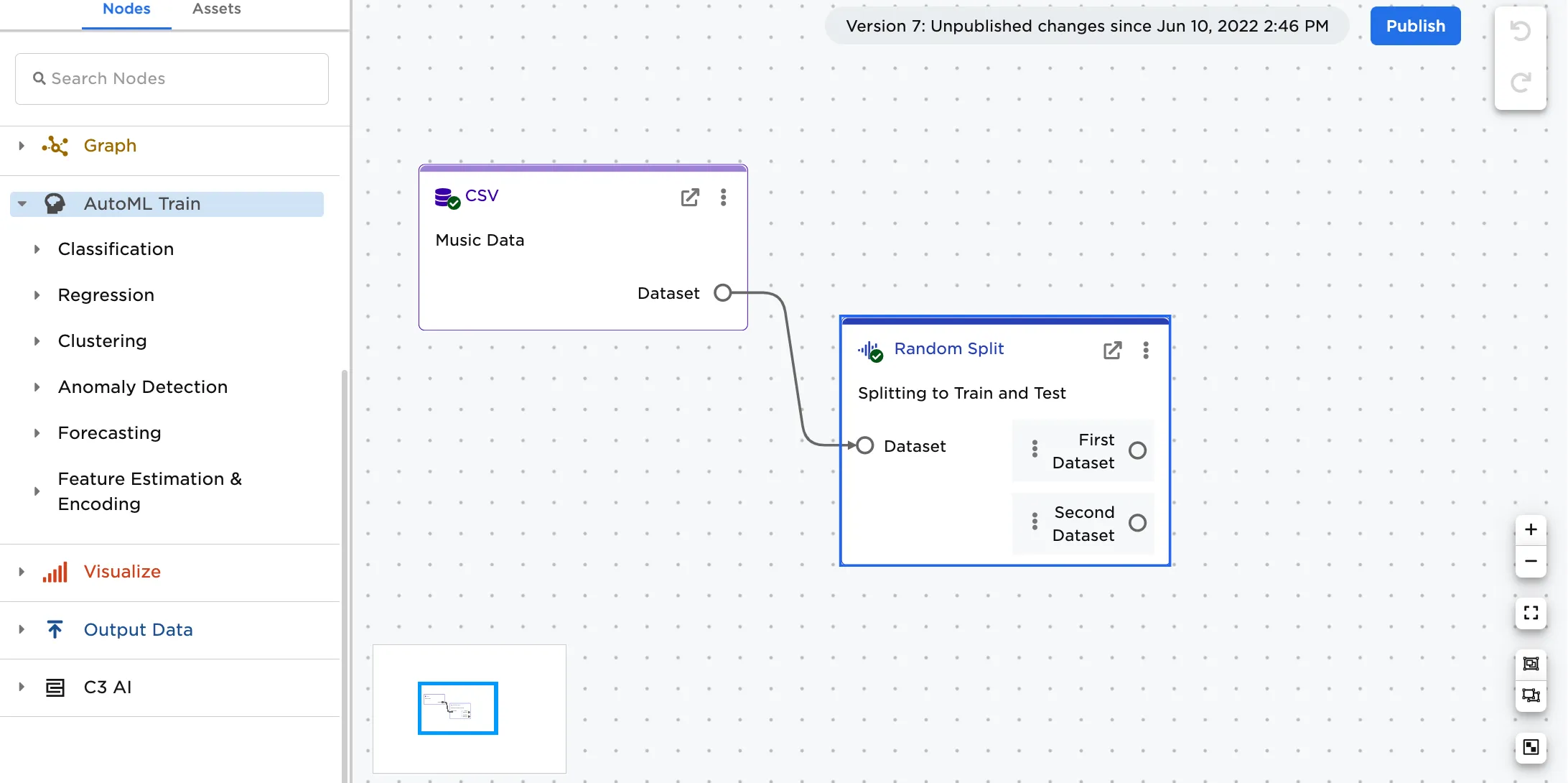Click the fit-to-selection icon on right toolbar
The height and width of the screenshot is (783, 1568).
click(1530, 664)
